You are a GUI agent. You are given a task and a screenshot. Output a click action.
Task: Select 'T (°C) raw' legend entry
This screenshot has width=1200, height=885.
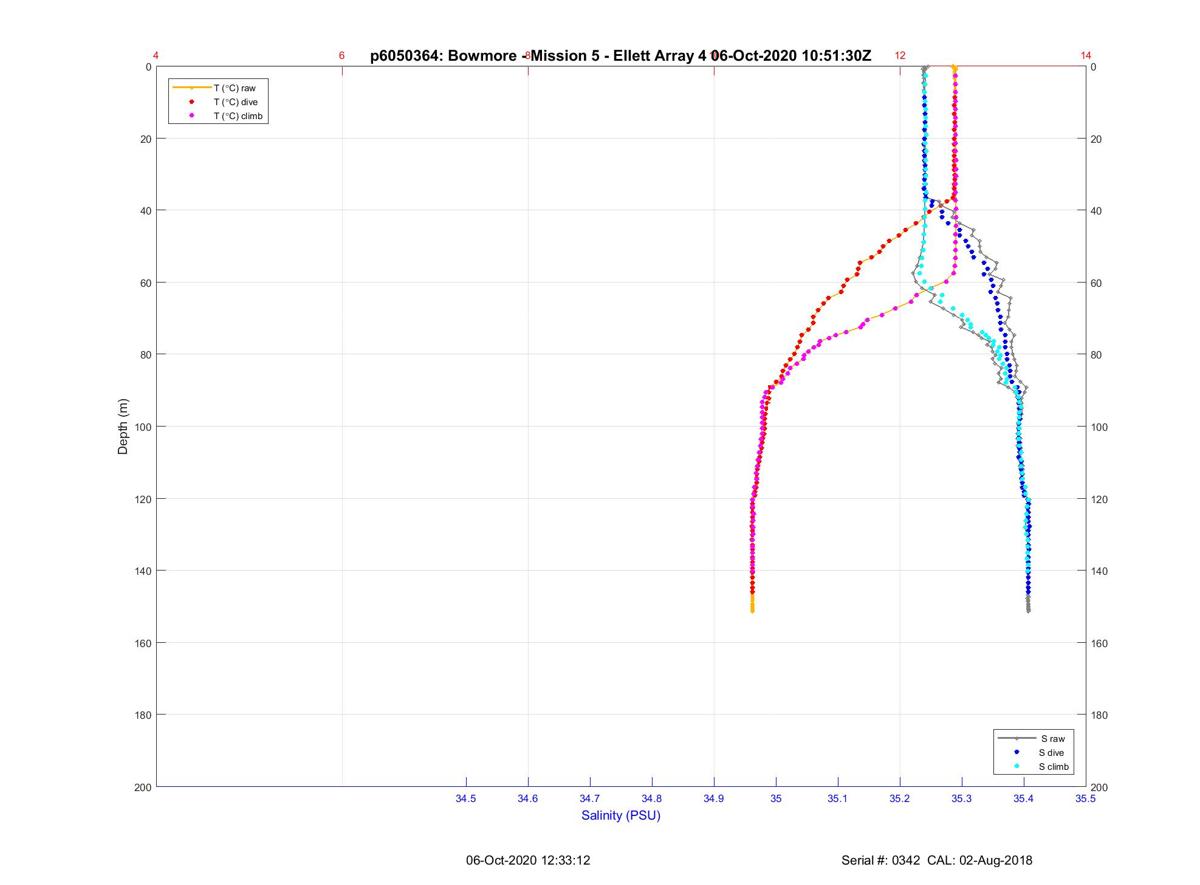(234, 88)
